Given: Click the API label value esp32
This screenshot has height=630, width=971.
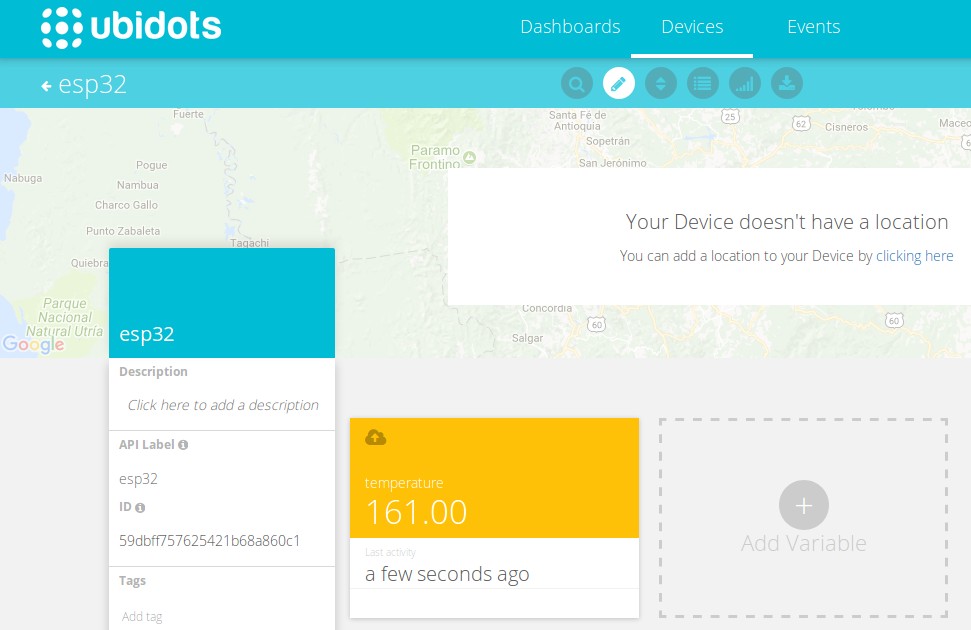Looking at the screenshot, I should [x=138, y=479].
